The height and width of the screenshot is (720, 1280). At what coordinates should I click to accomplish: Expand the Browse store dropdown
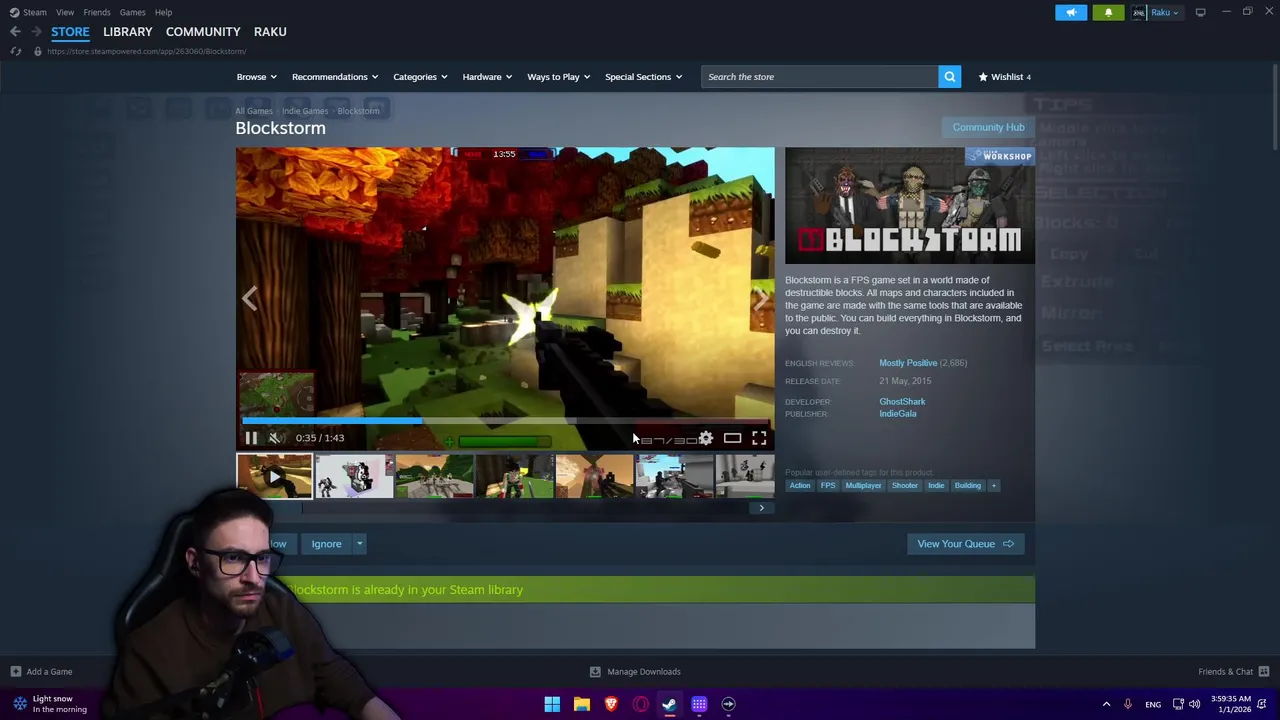point(256,77)
